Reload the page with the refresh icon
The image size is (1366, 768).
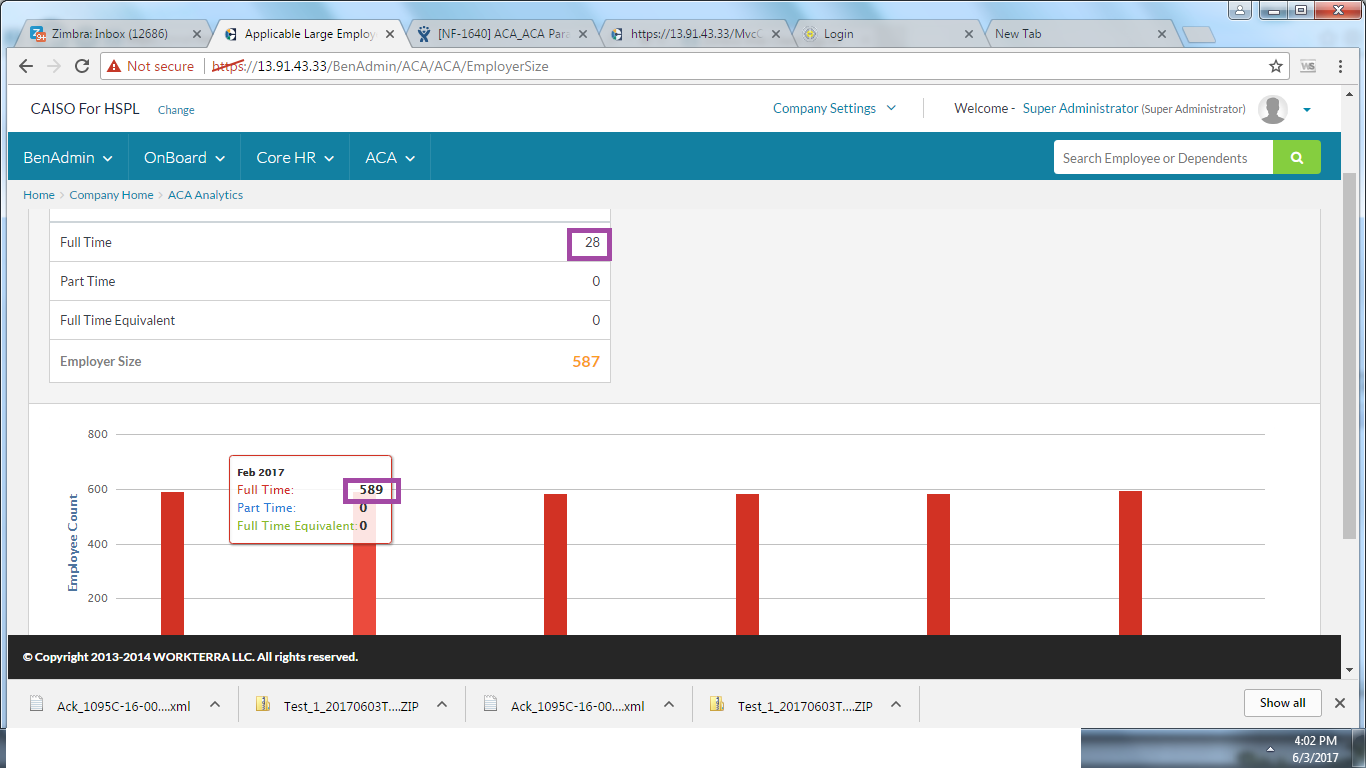click(82, 66)
